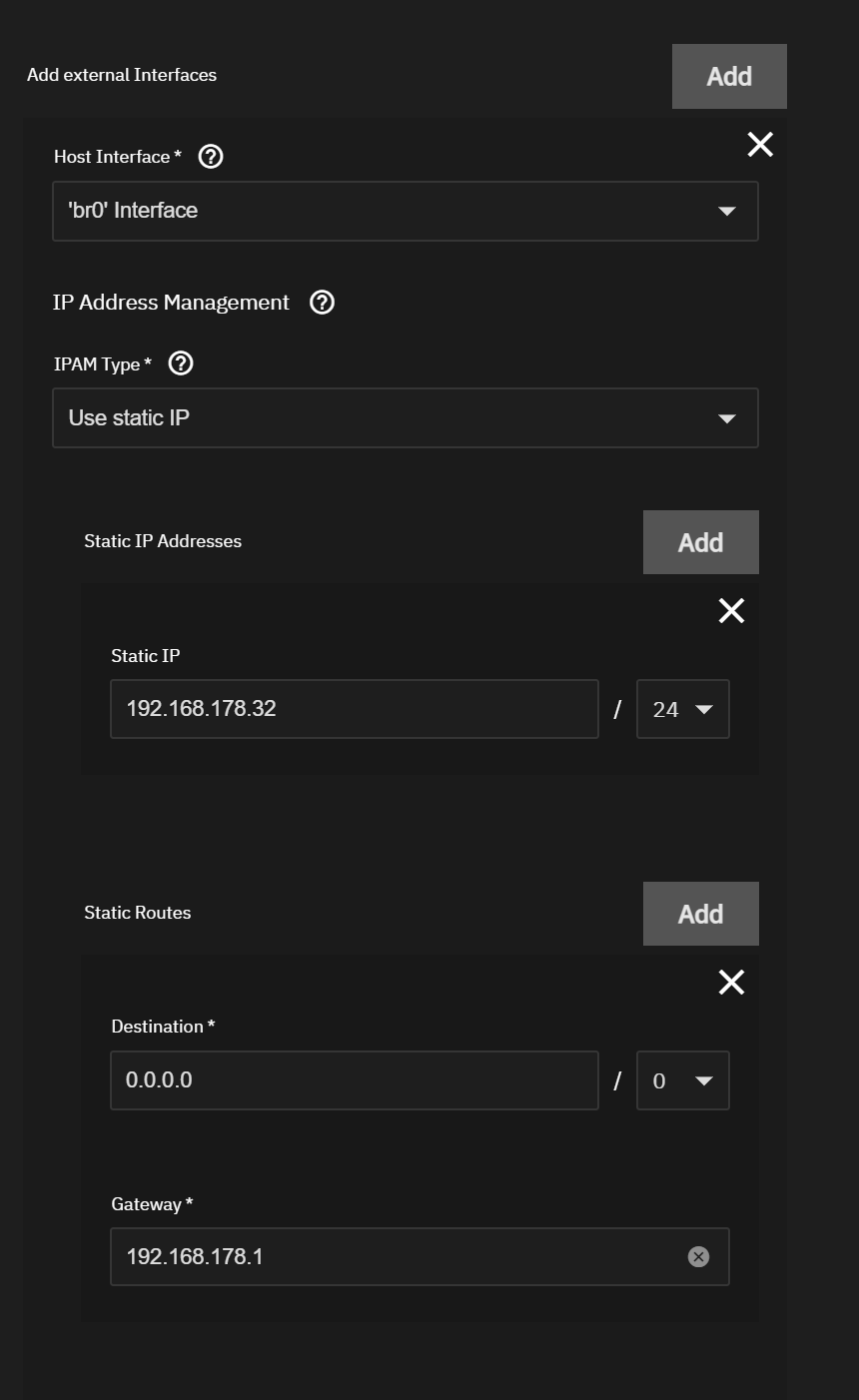Clear the Gateway field using the clear icon

tap(698, 1256)
